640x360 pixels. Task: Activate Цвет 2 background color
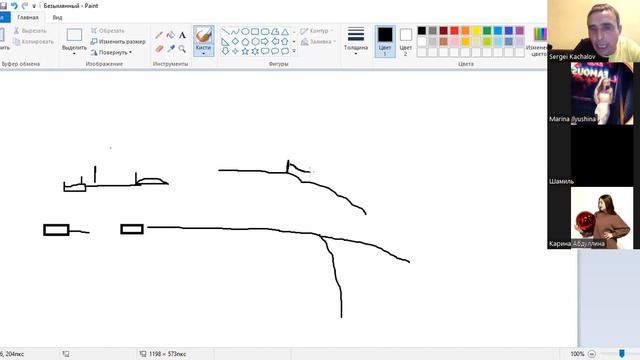click(405, 41)
